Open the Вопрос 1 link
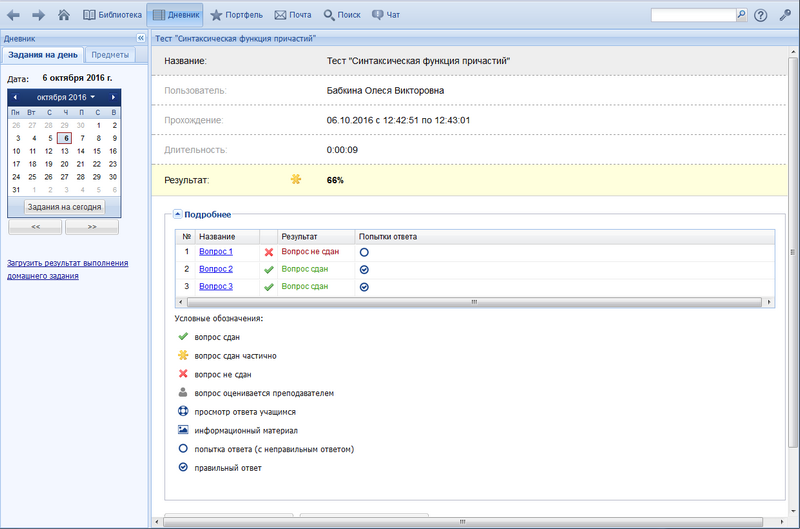The image size is (800, 529). tap(216, 252)
